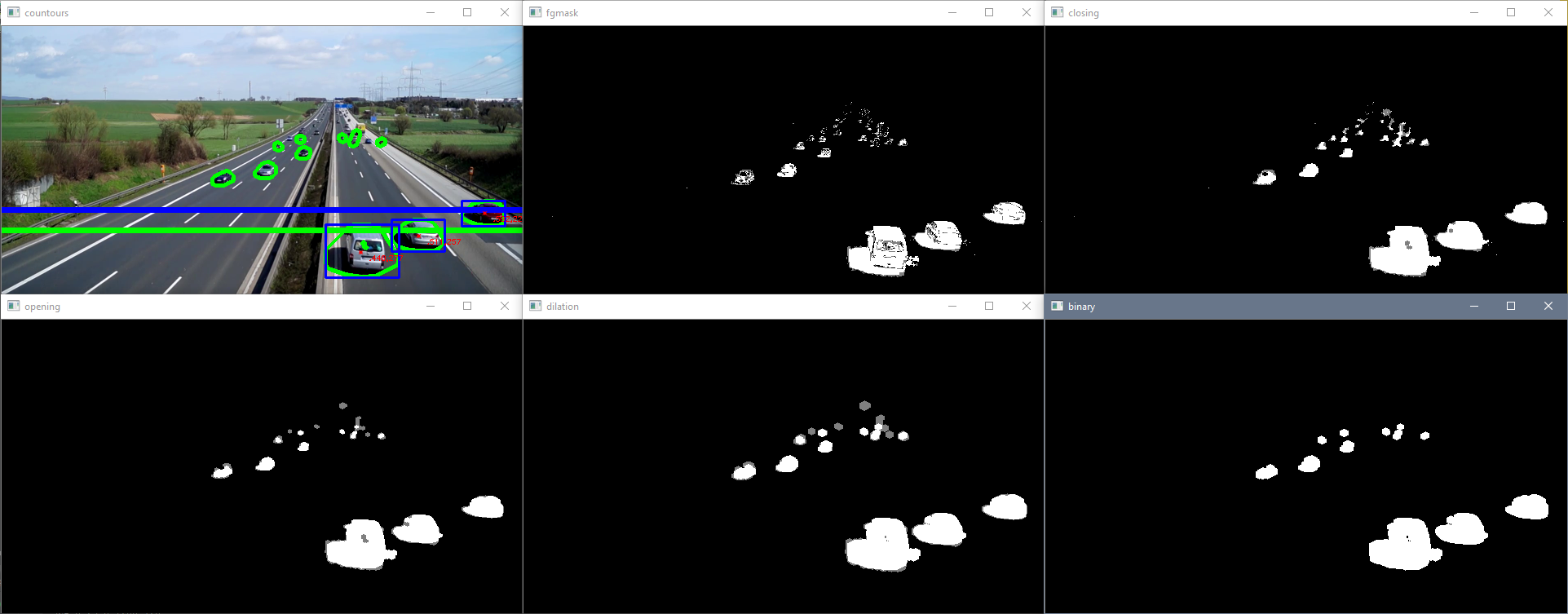Click the closing window title icon
Screen dimensions: 1568x614
[x=1057, y=12]
